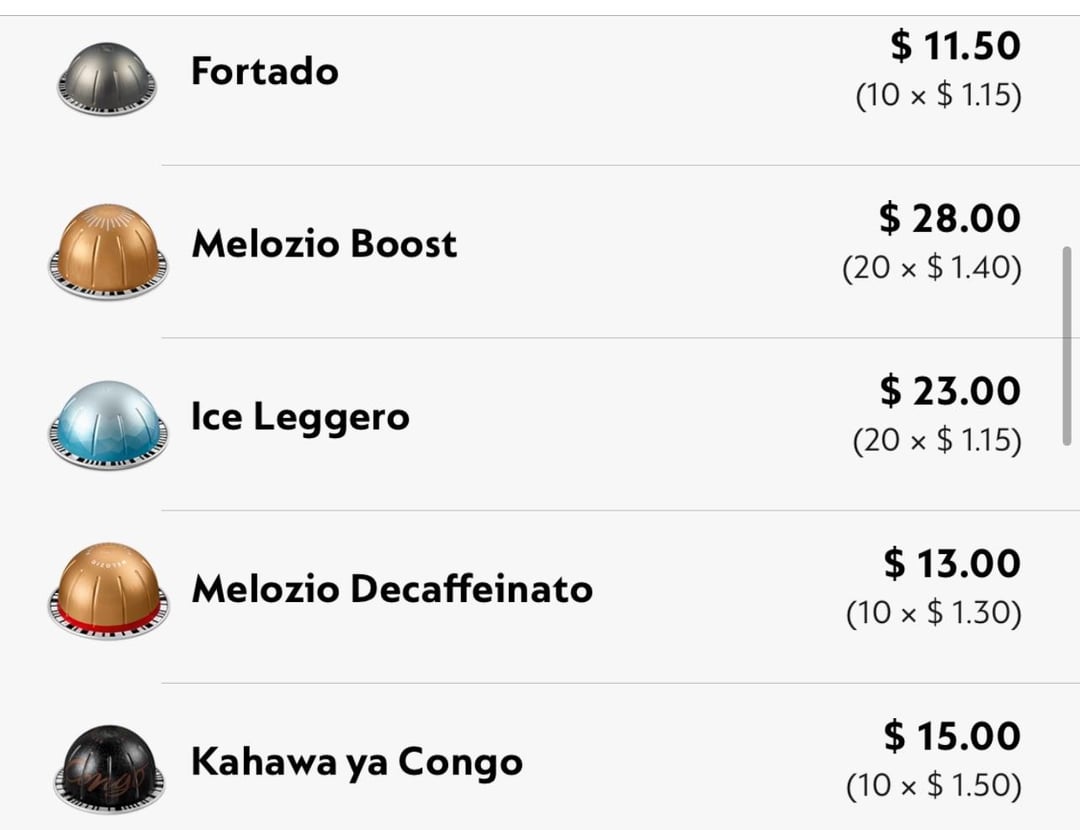Click the black Kahawa ya Congo capsule
Screen dimensions: 1080x830
108,766
